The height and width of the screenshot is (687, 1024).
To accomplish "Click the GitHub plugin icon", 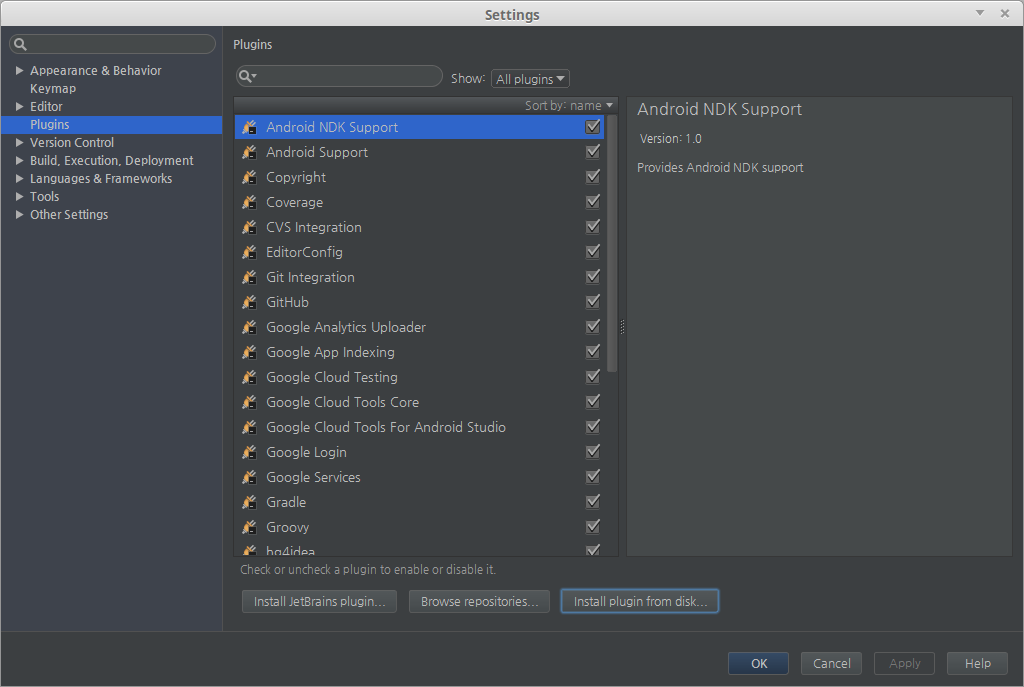I will [x=249, y=302].
